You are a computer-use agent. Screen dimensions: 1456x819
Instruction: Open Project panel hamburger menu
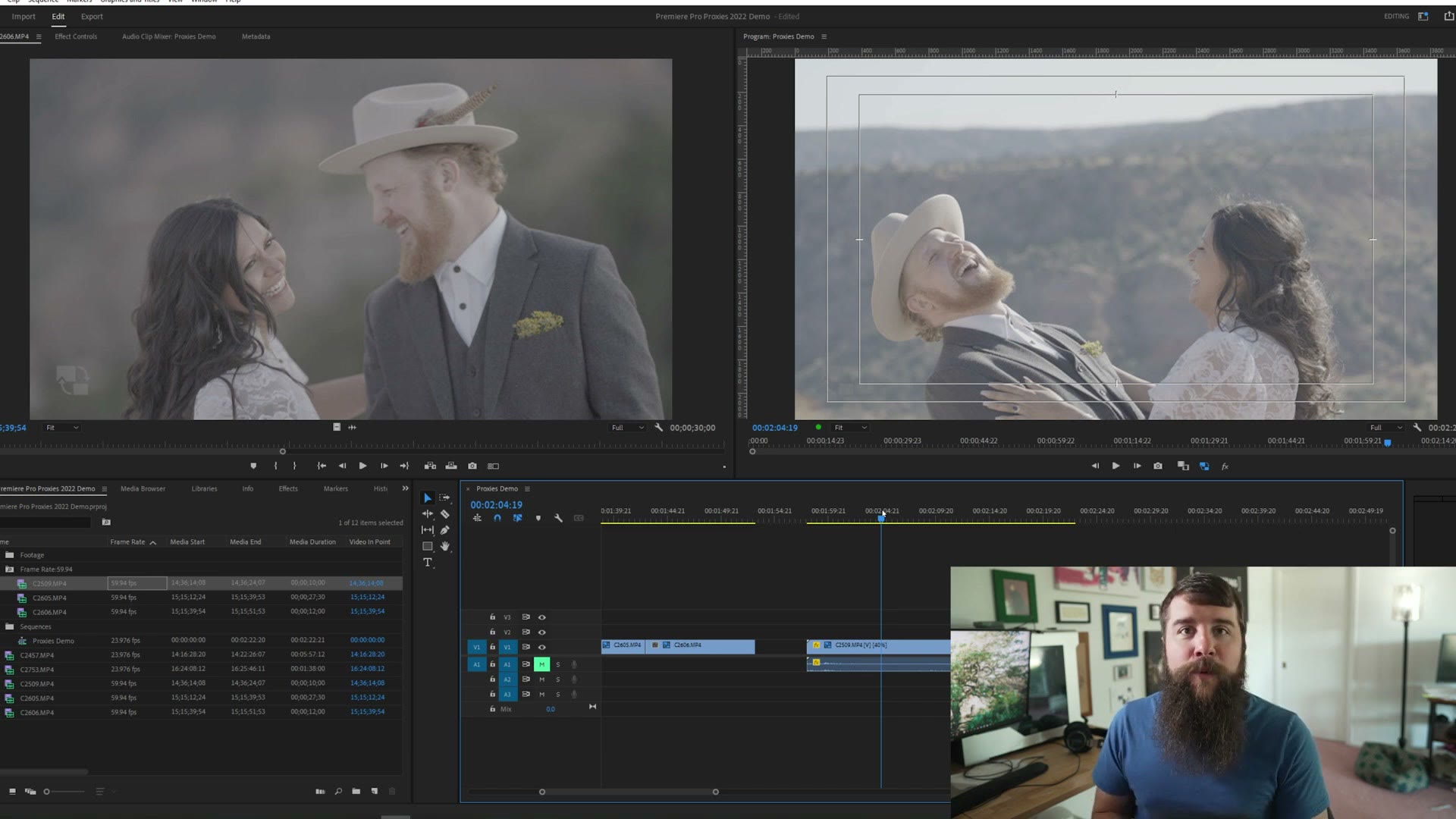coord(104,489)
